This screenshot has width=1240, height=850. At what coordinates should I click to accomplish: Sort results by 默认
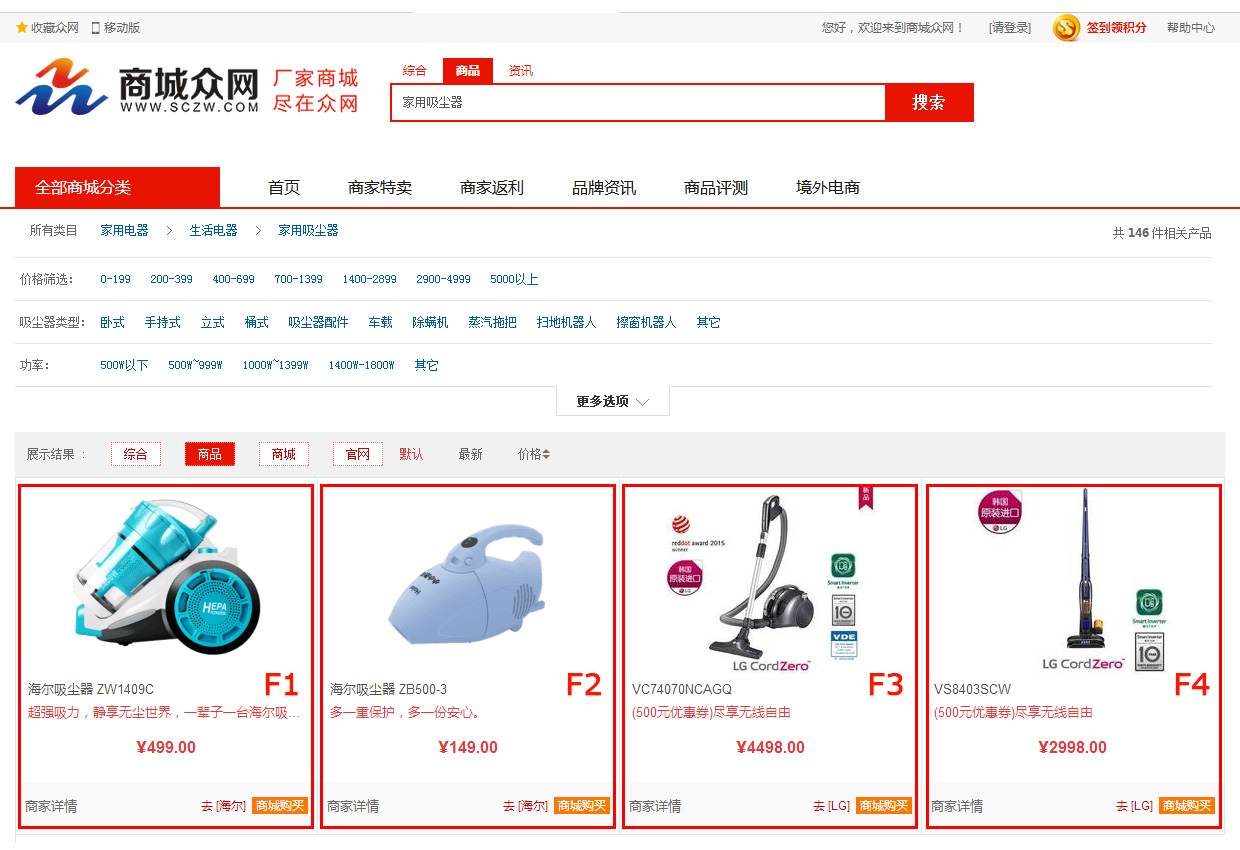click(411, 454)
